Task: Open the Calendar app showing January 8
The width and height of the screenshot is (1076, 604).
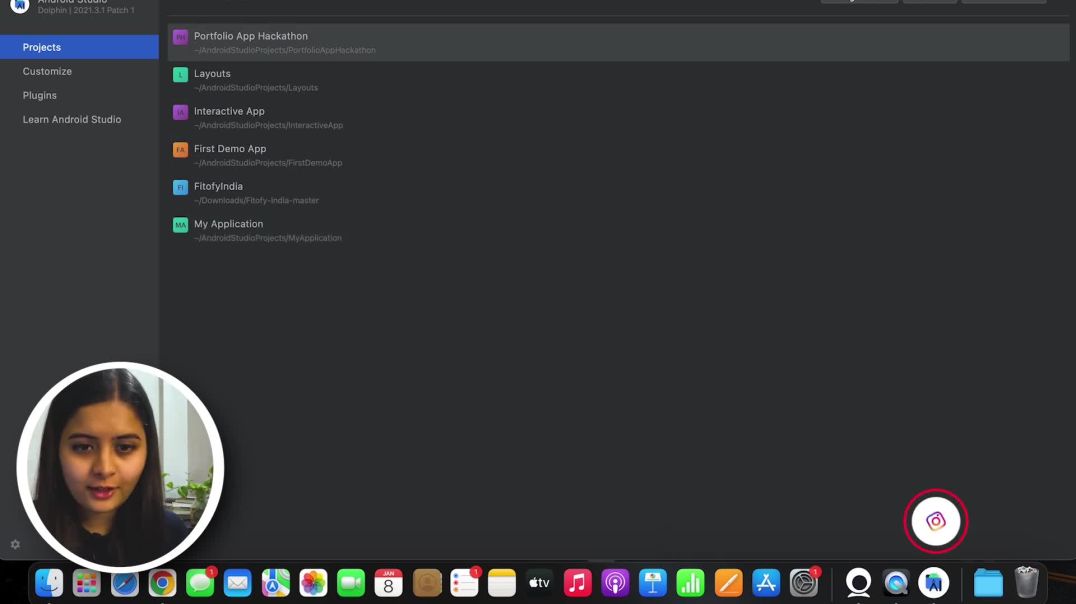Action: tap(388, 582)
